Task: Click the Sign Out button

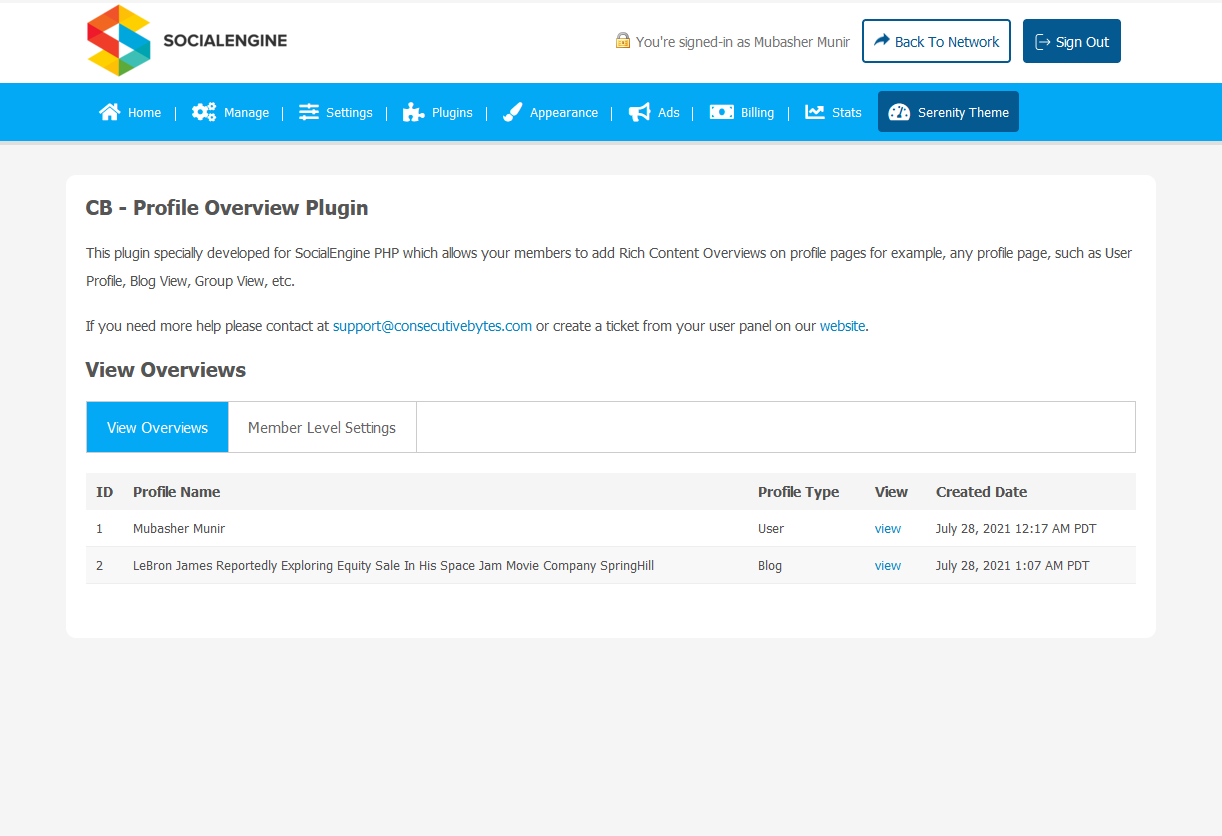Action: [x=1071, y=41]
